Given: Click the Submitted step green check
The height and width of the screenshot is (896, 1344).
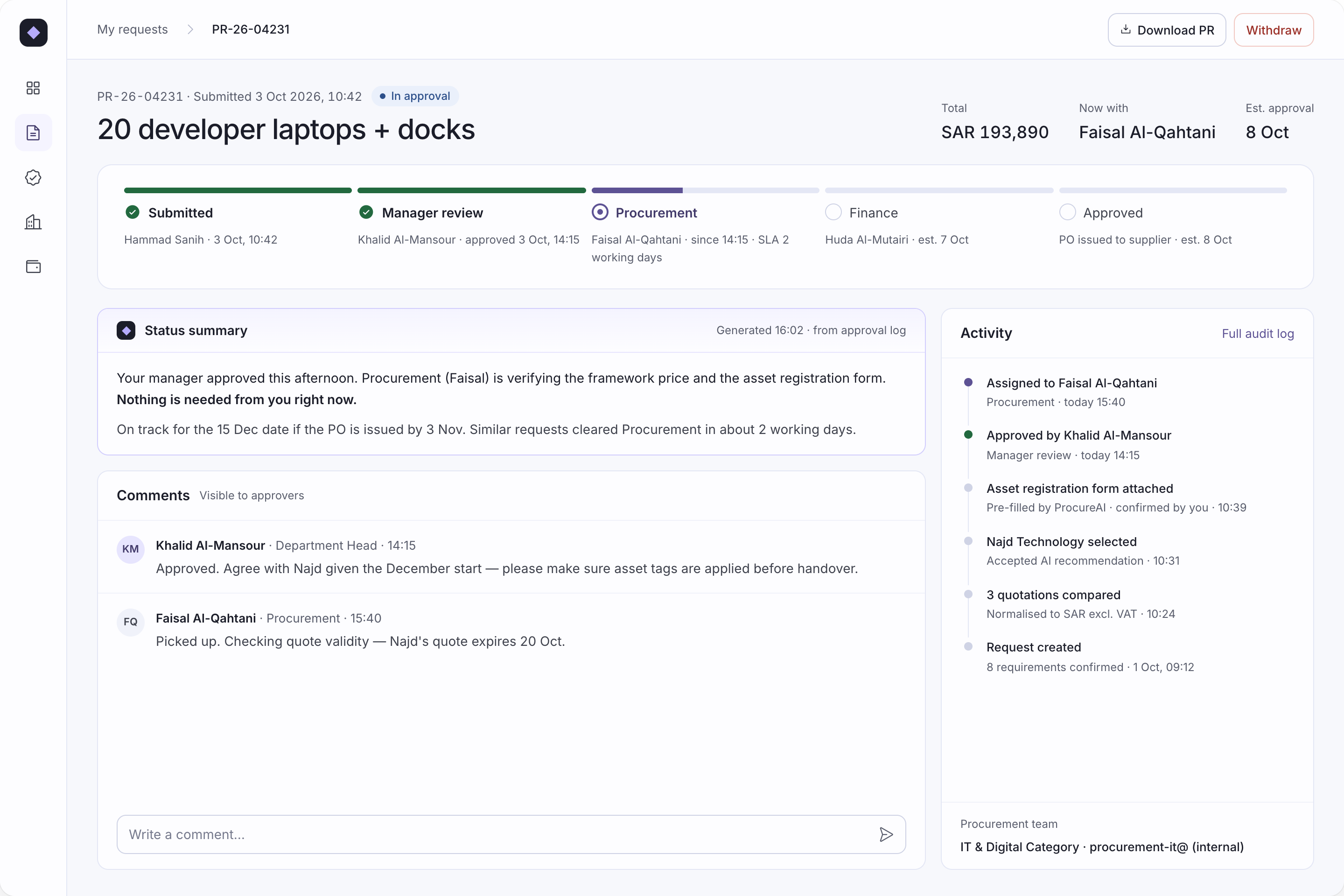Looking at the screenshot, I should pyautogui.click(x=133, y=213).
